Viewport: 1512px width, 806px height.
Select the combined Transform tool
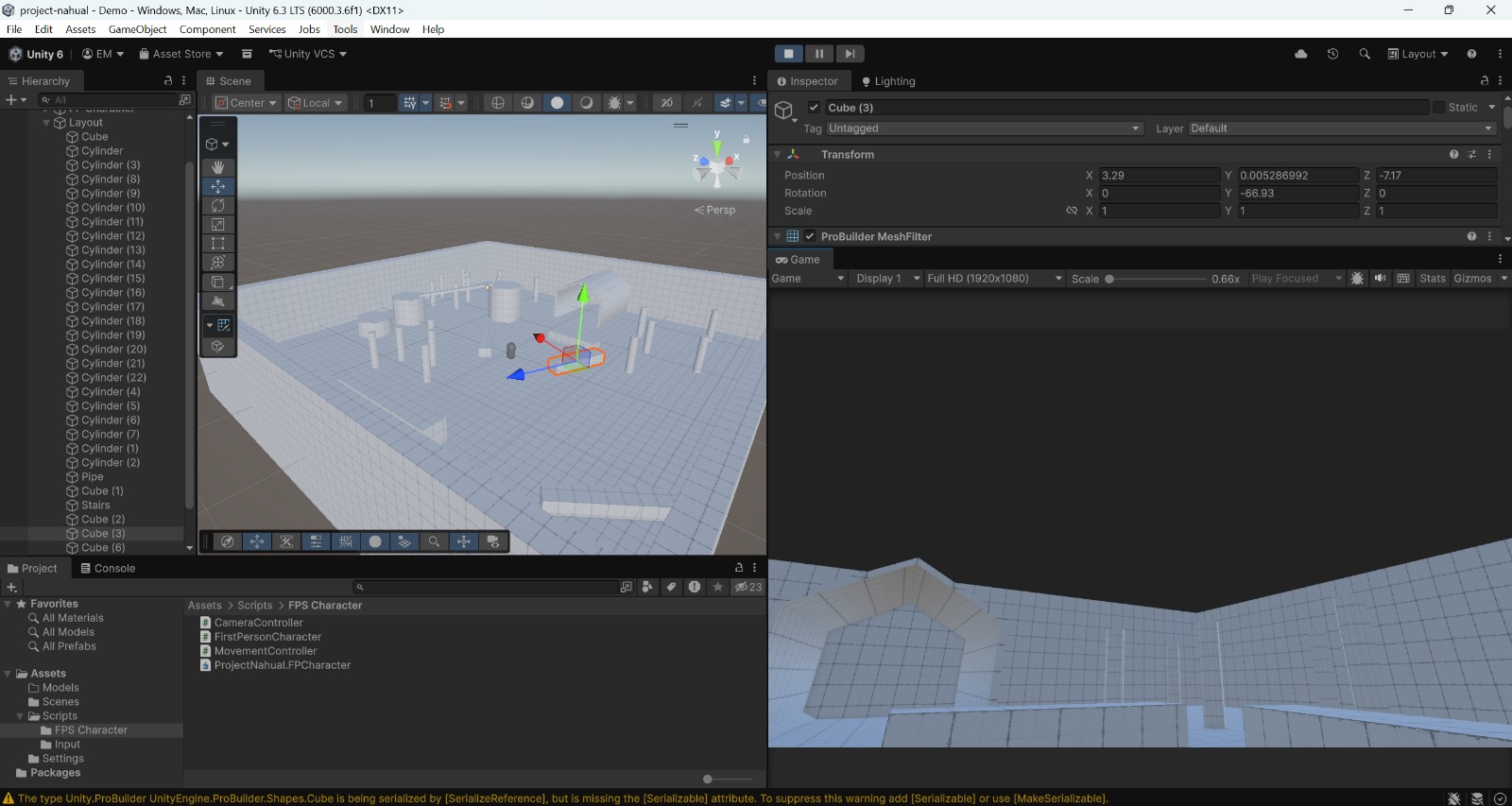click(x=217, y=262)
